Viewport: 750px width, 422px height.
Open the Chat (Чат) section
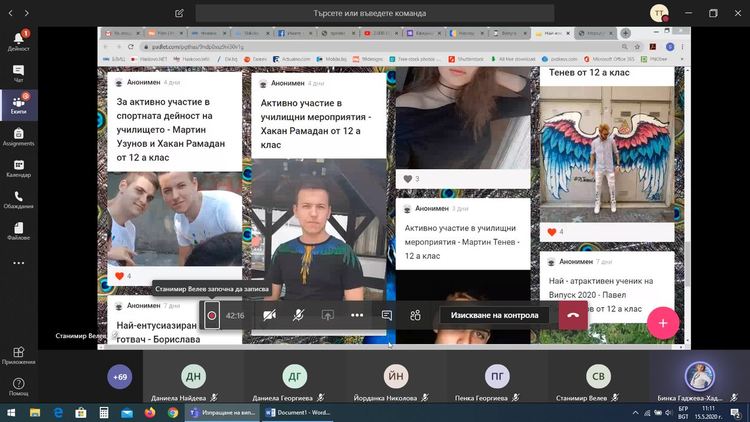[x=18, y=73]
